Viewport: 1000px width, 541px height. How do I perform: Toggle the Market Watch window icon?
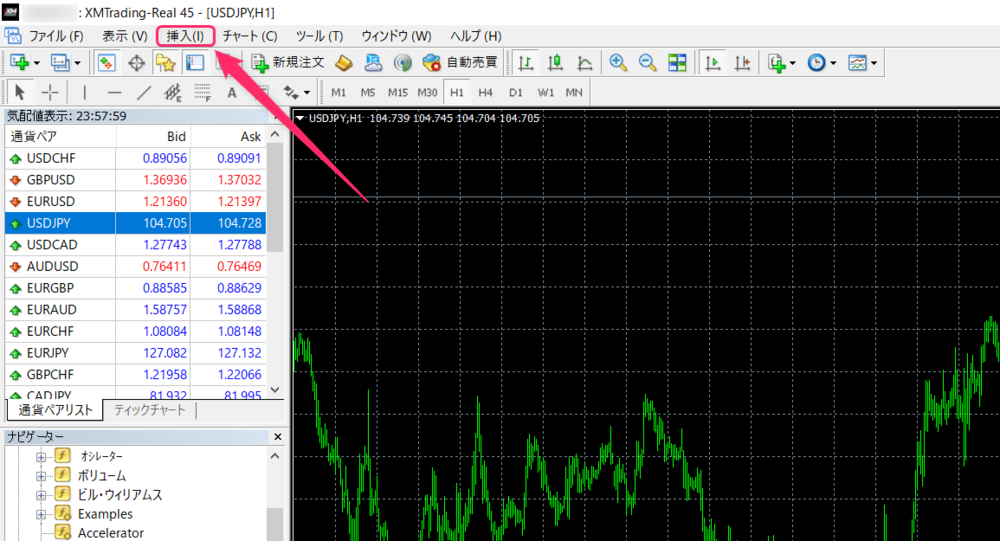pyautogui.click(x=106, y=63)
